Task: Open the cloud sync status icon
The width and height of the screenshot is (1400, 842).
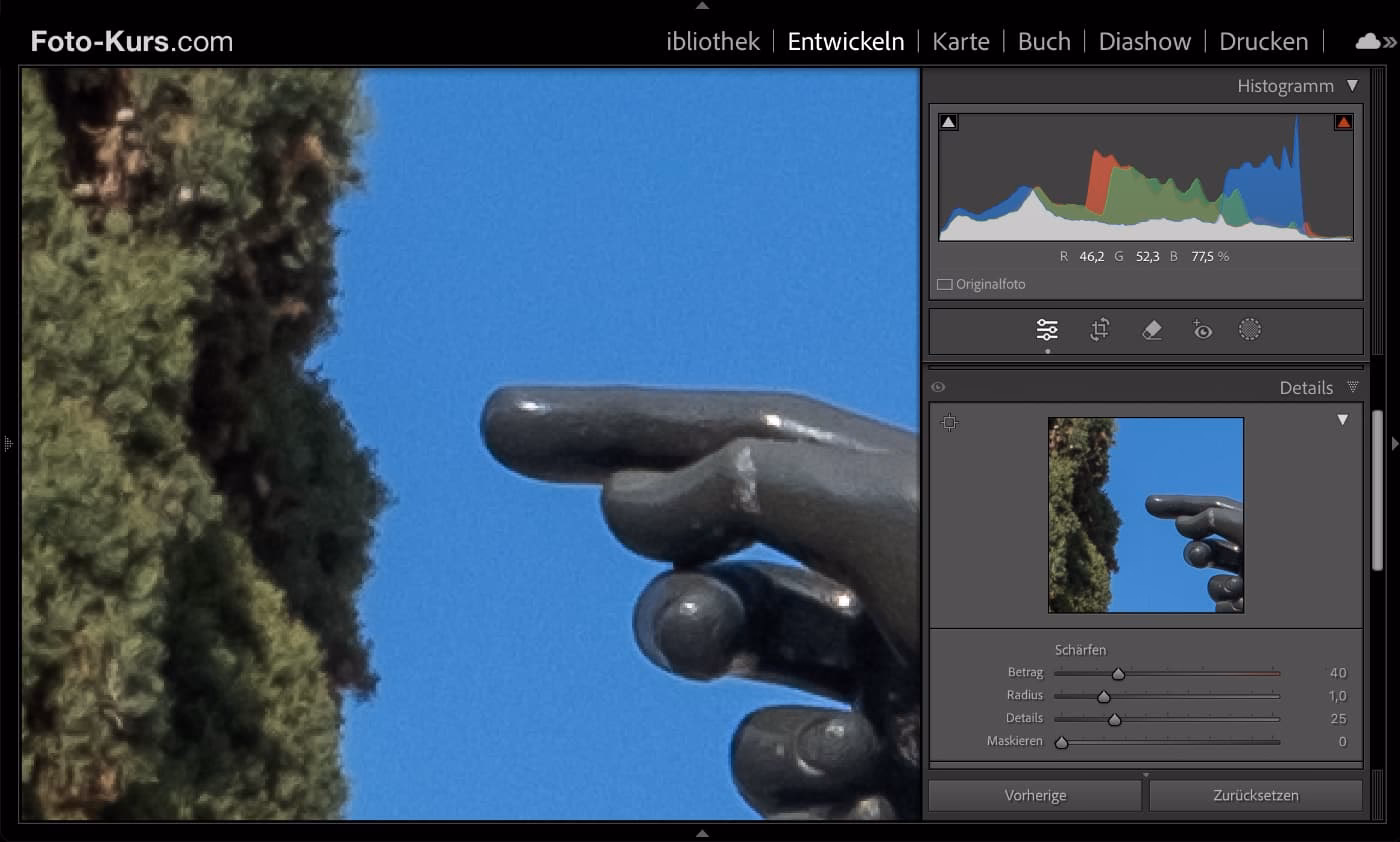Action: (x=1369, y=41)
